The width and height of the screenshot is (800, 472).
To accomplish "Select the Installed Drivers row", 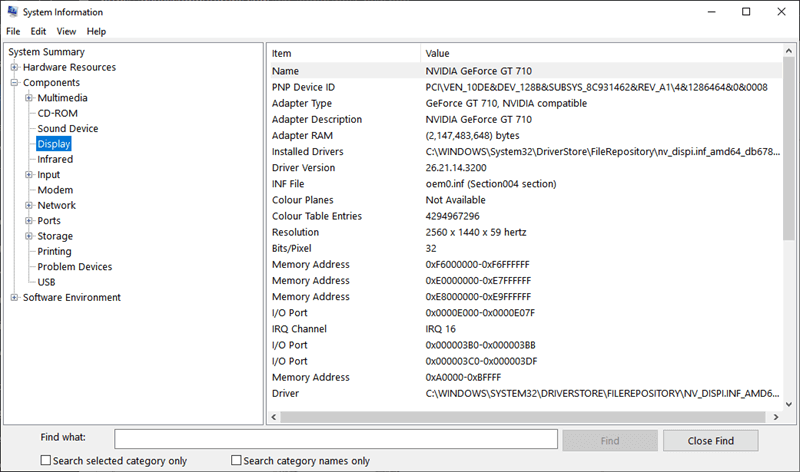I will click(524, 152).
